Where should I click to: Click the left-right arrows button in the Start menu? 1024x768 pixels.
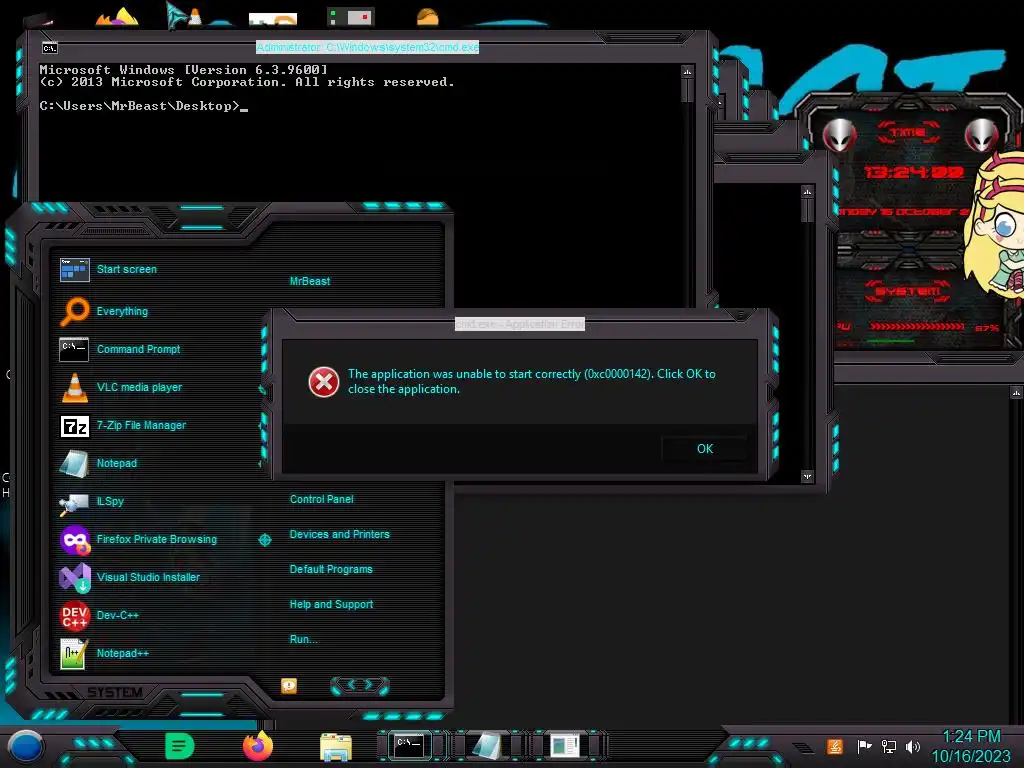click(x=360, y=685)
